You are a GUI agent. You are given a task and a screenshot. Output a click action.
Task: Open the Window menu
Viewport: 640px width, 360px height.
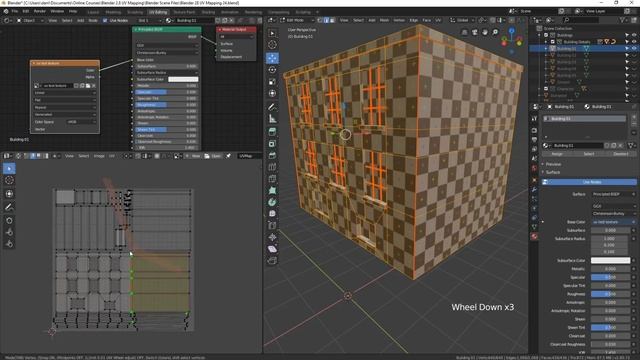(x=57, y=11)
